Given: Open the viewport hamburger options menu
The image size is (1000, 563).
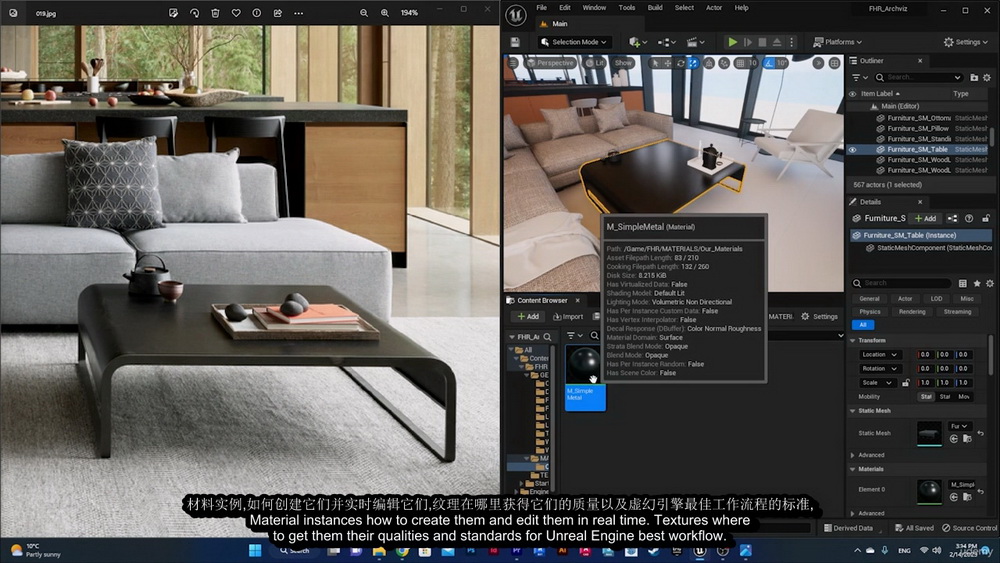Looking at the screenshot, I should point(513,63).
